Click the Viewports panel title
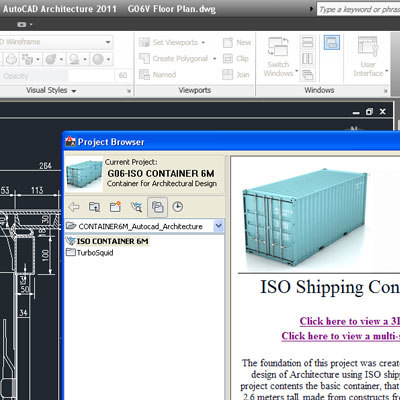 (195, 90)
